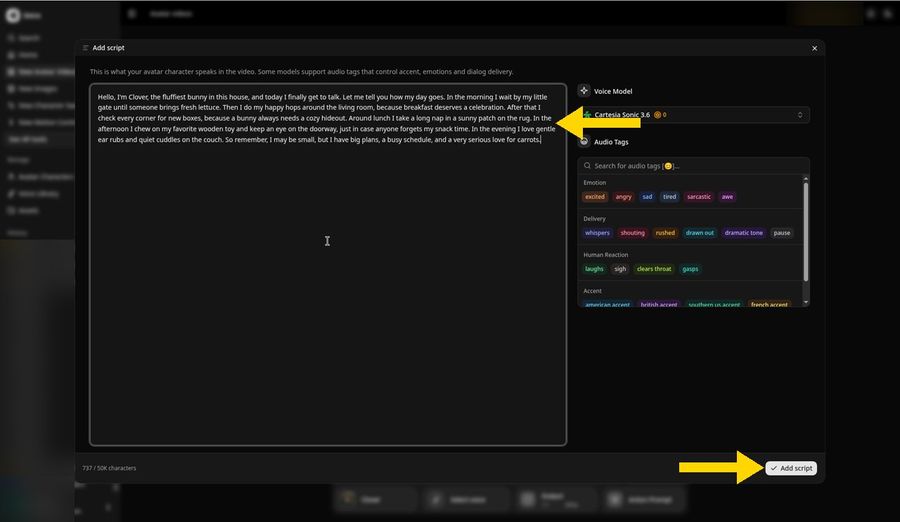Viewport: 900px width, 522px height.
Task: Close the Add script dialog
Action: pyautogui.click(x=814, y=48)
